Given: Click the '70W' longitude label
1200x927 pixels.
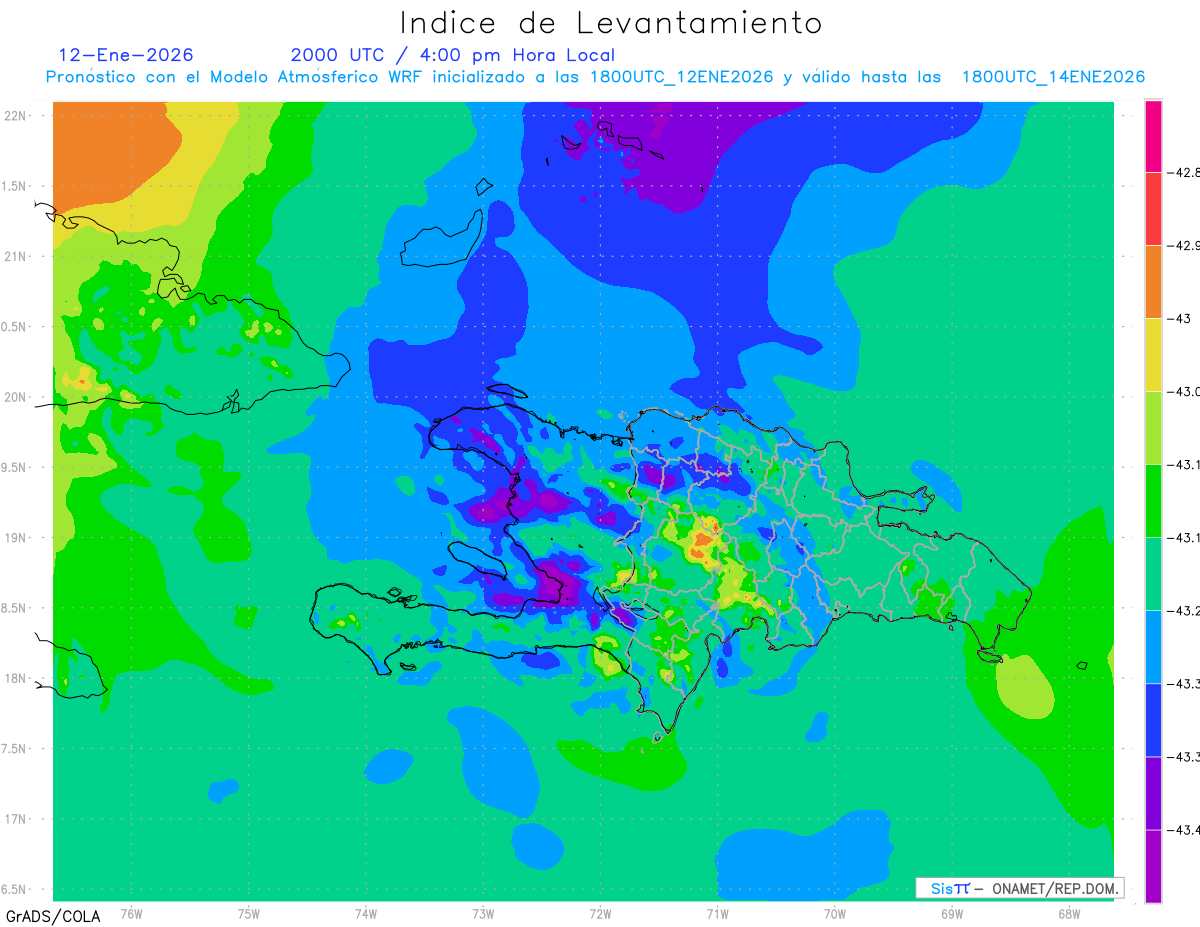Looking at the screenshot, I should (835, 914).
